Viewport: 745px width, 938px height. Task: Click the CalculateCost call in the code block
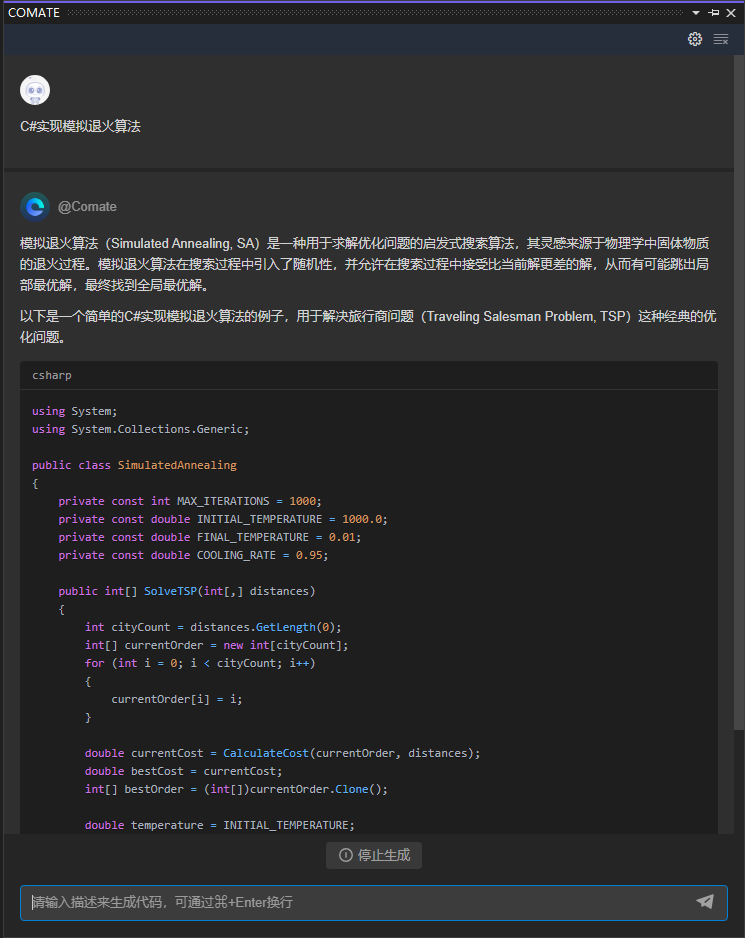coord(265,752)
